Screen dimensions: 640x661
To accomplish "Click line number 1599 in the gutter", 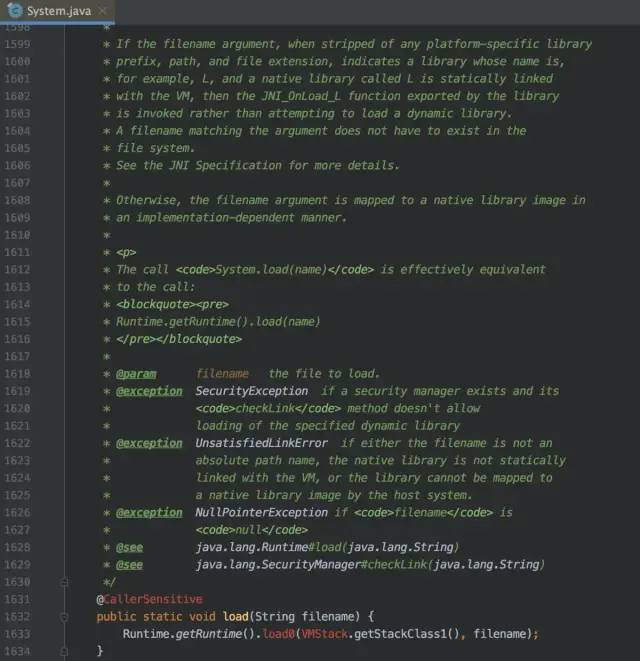I will (17, 44).
